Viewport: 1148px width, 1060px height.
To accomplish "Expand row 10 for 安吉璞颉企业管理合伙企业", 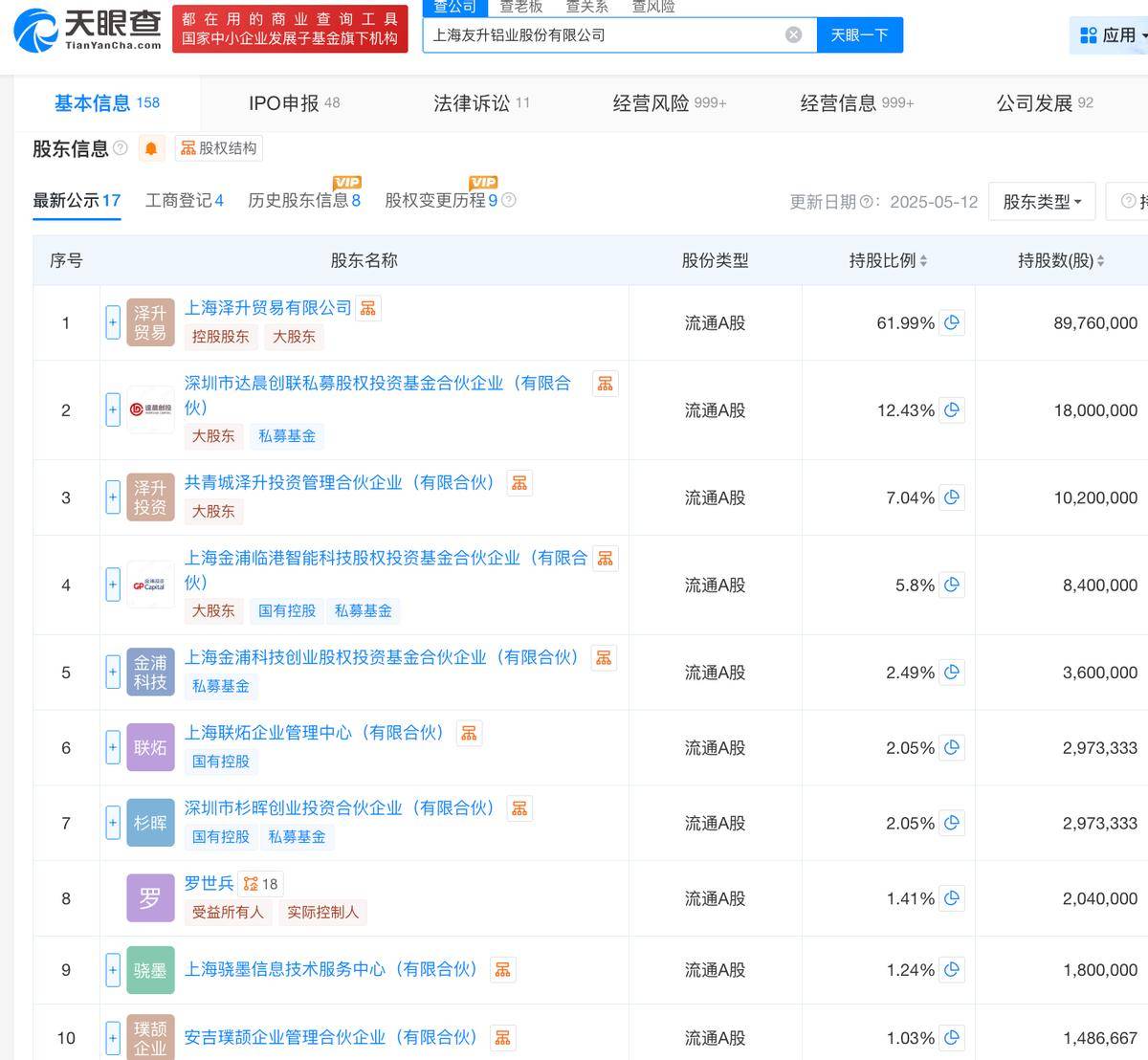I will pos(112,1037).
